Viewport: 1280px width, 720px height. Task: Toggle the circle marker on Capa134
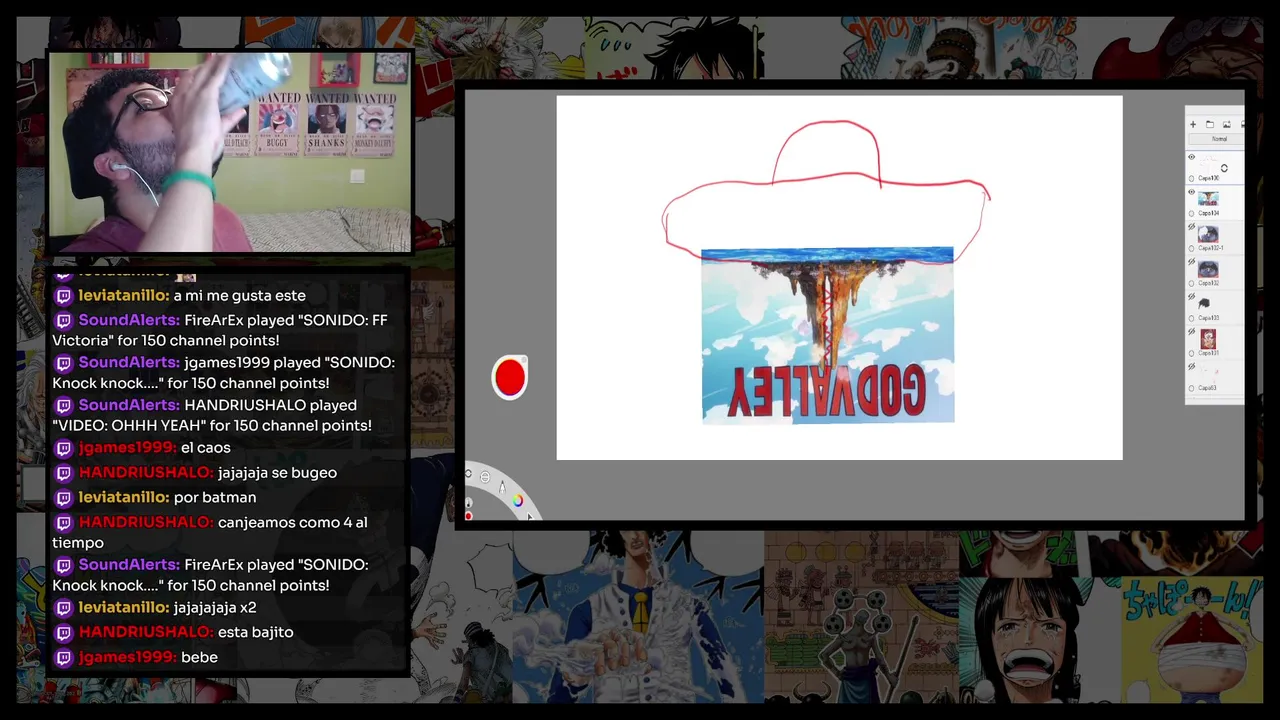[x=1191, y=213]
